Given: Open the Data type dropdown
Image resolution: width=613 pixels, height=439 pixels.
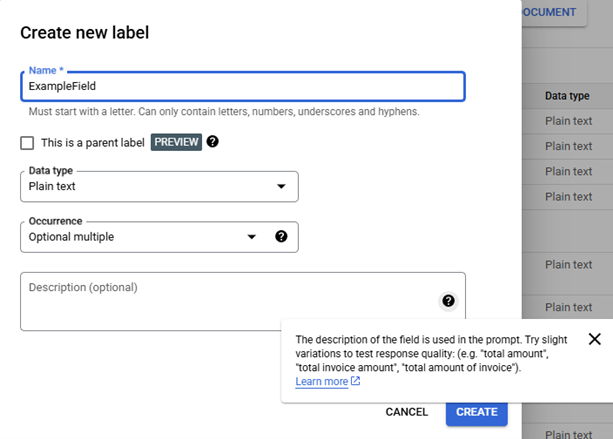Looking at the screenshot, I should [x=158, y=187].
